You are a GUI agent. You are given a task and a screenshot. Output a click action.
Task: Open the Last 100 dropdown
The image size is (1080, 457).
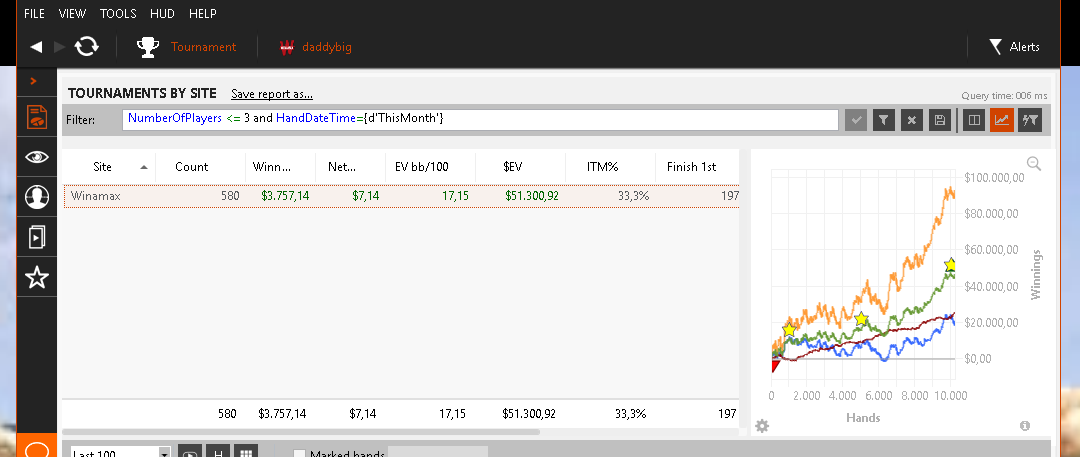point(121,452)
